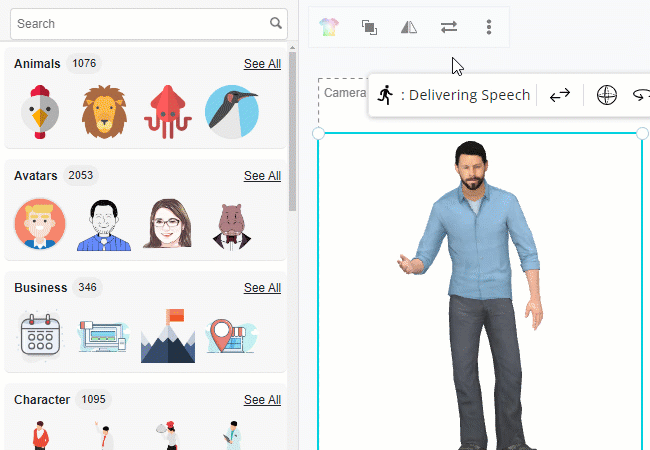Click the layer arrange icon
The height and width of the screenshot is (450, 650).
369,27
